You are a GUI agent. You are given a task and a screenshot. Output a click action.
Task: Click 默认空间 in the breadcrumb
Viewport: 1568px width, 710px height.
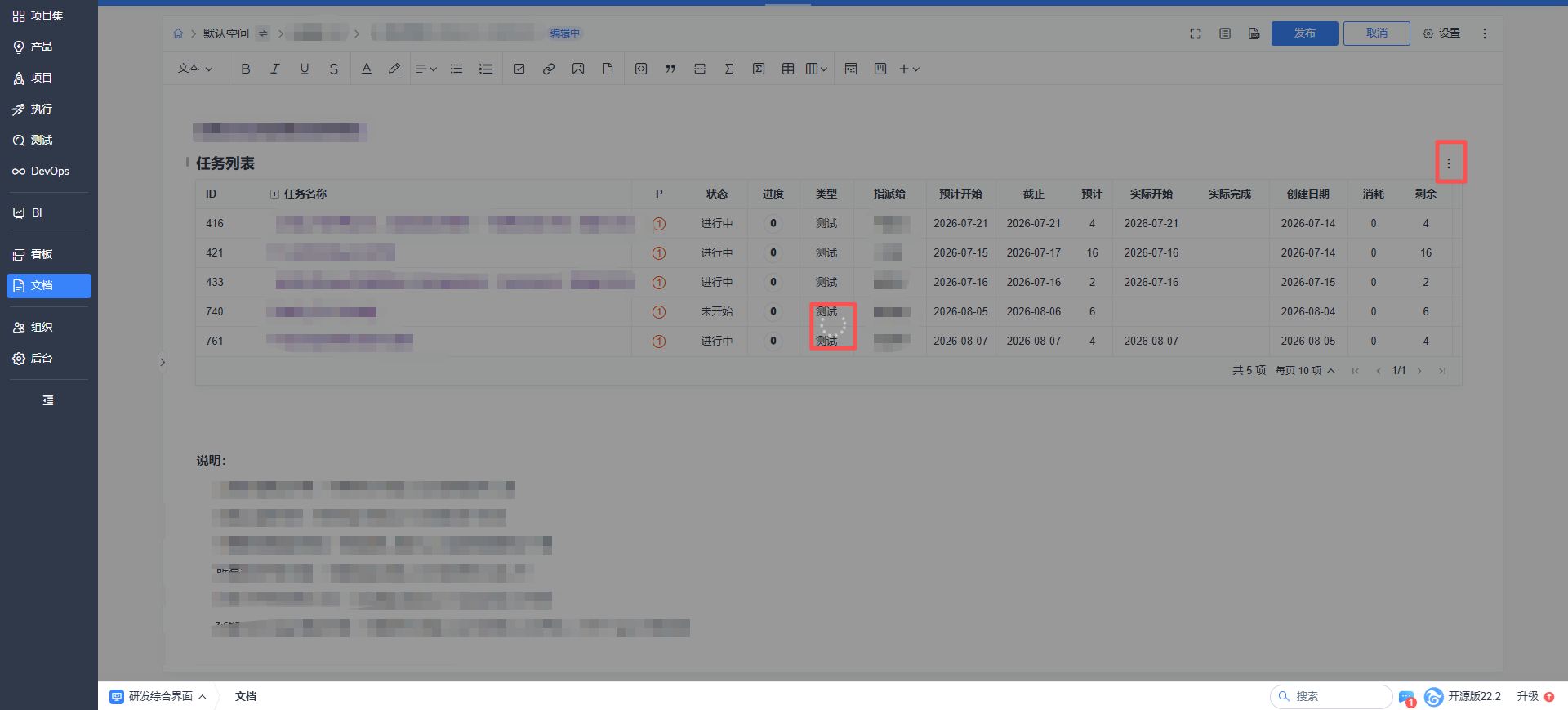point(226,33)
